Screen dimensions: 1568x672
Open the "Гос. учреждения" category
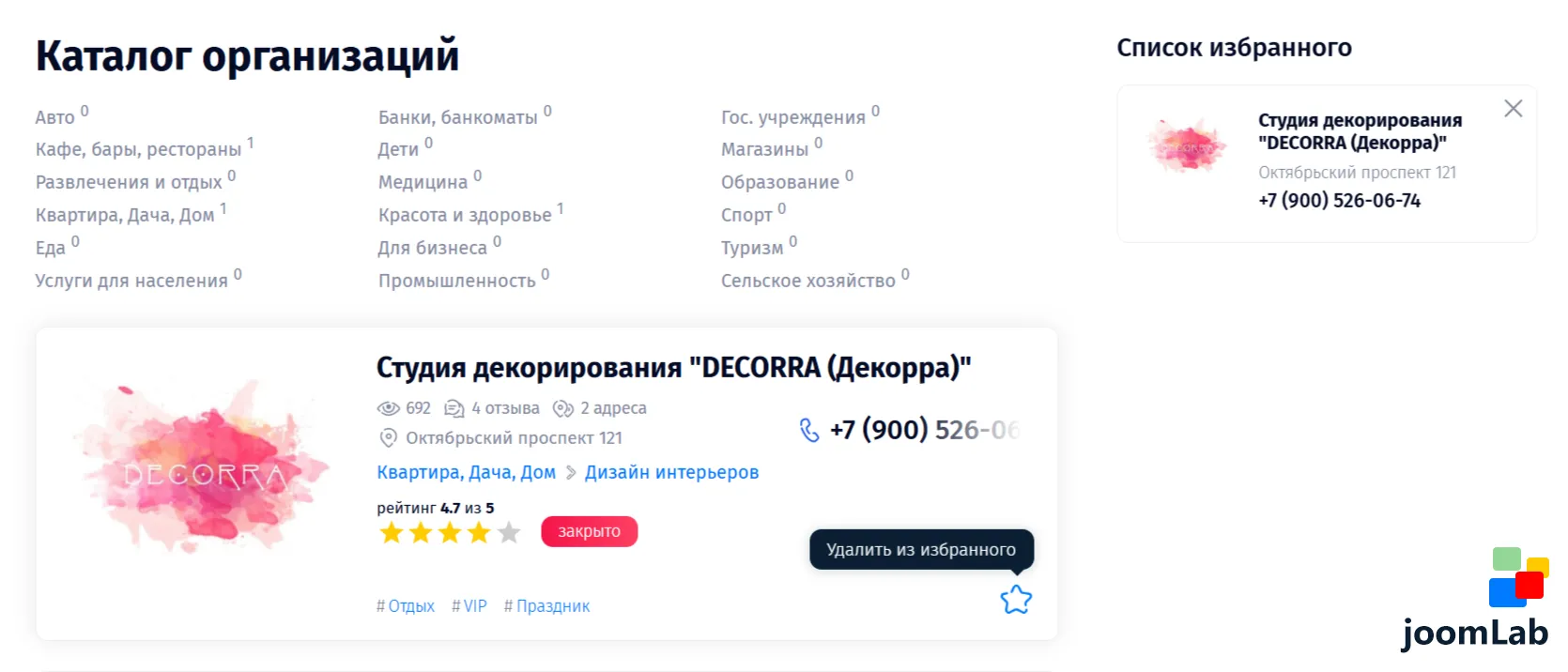point(792,117)
